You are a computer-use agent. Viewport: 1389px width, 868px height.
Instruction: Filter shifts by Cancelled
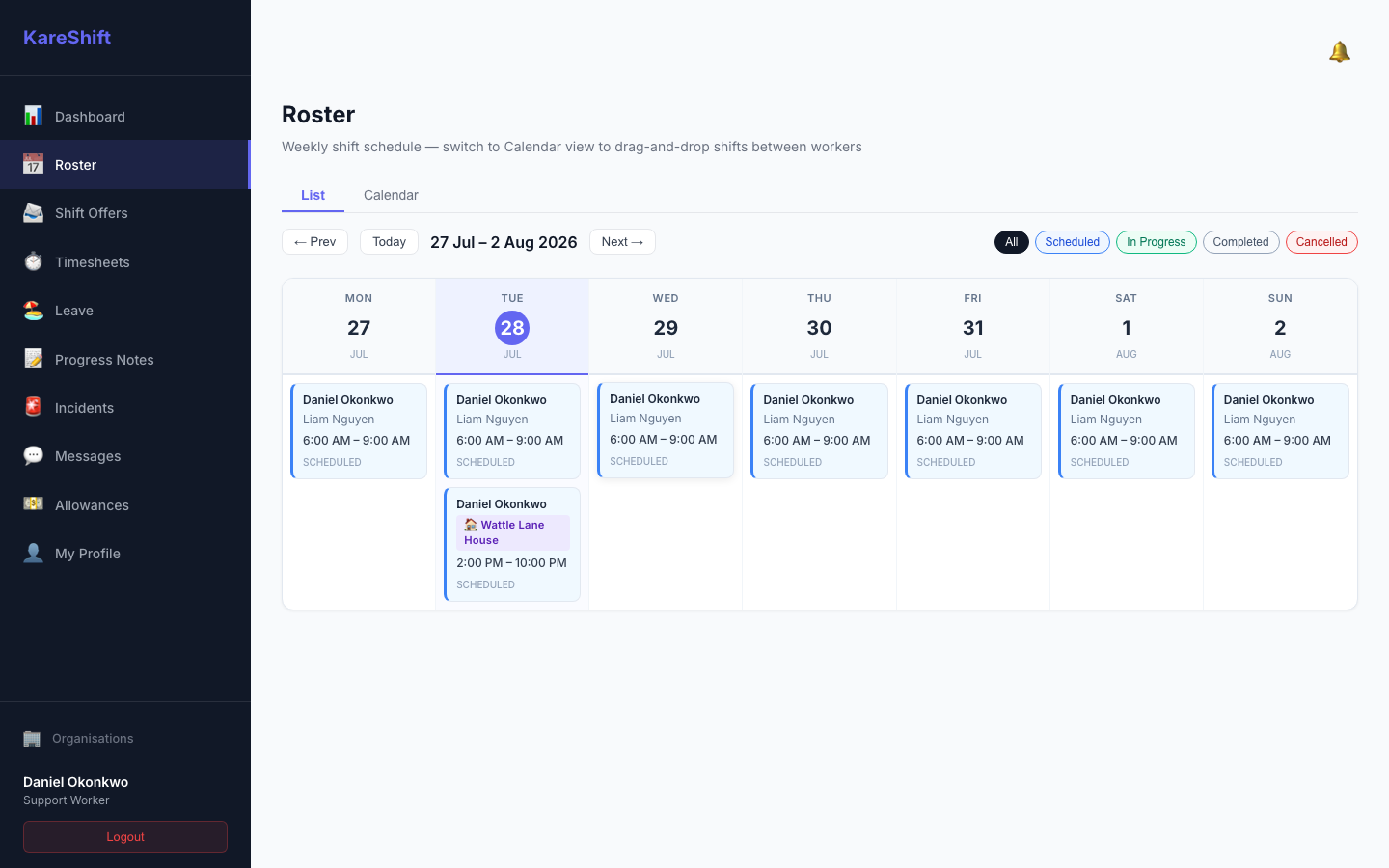point(1321,242)
